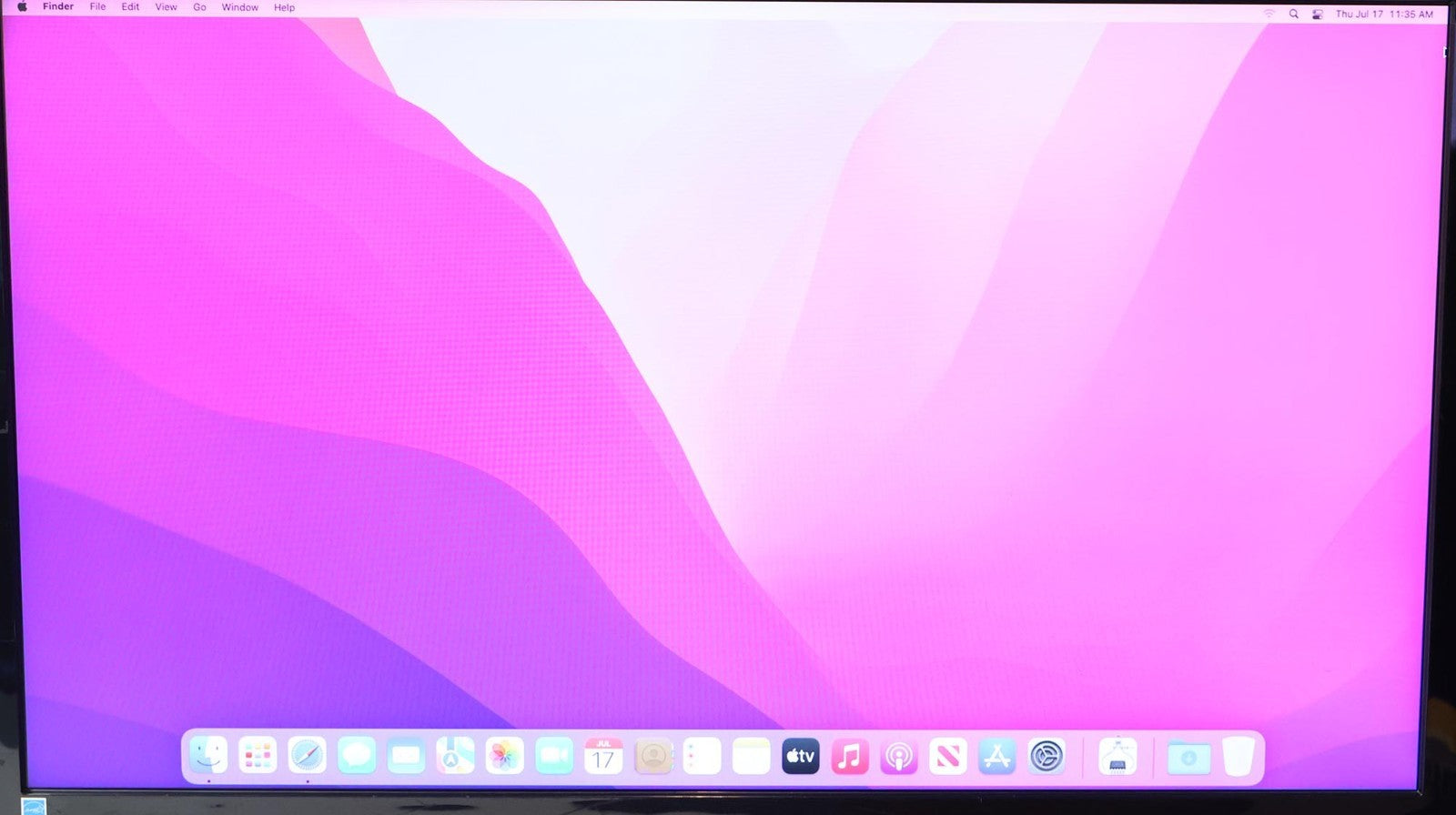Launch Safari from the Dock
1456x815 pixels.
pos(307,756)
